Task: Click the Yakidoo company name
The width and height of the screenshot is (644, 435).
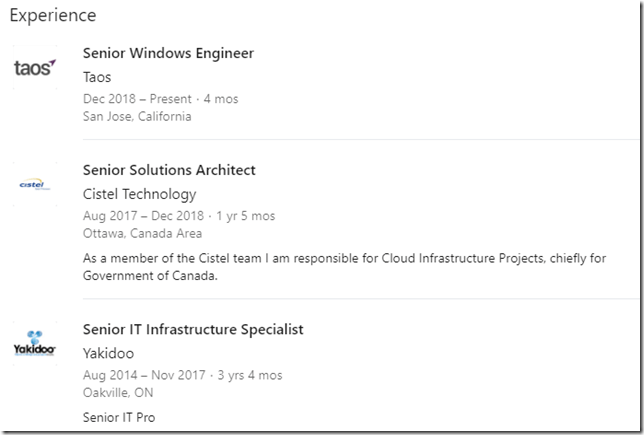Action: click(108, 353)
